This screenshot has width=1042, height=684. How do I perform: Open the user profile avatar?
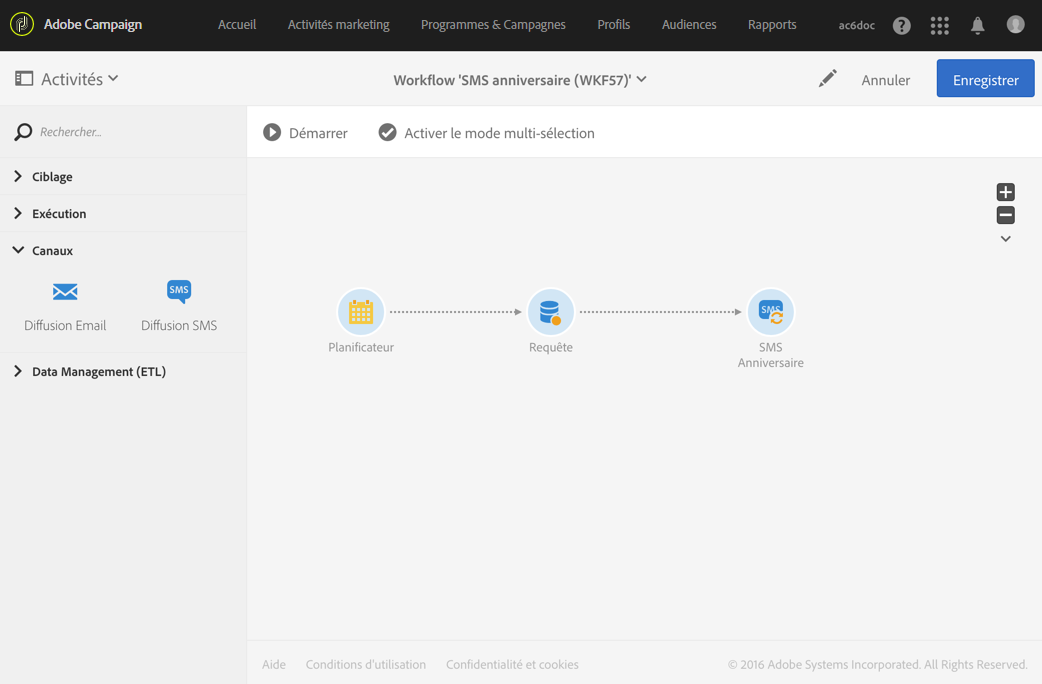pos(1015,25)
